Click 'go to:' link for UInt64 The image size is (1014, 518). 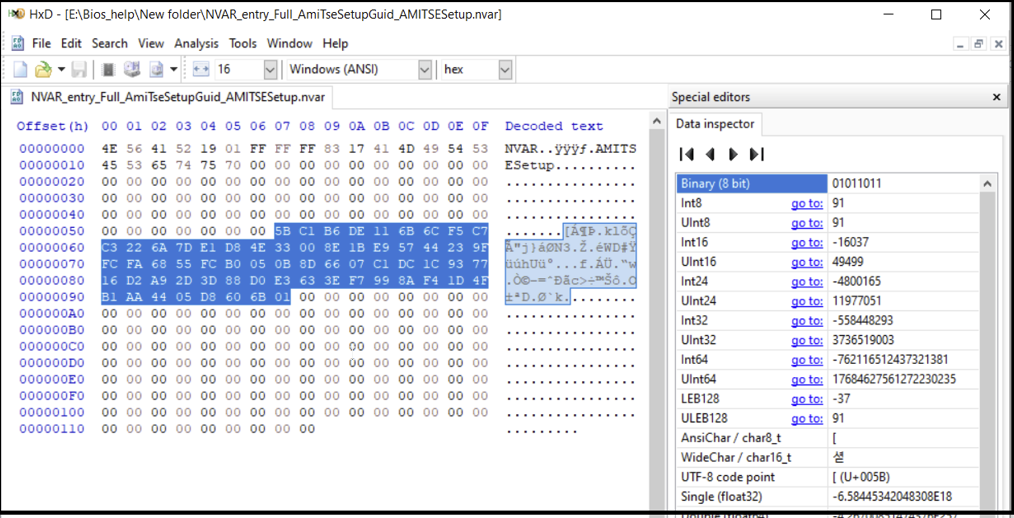point(807,378)
